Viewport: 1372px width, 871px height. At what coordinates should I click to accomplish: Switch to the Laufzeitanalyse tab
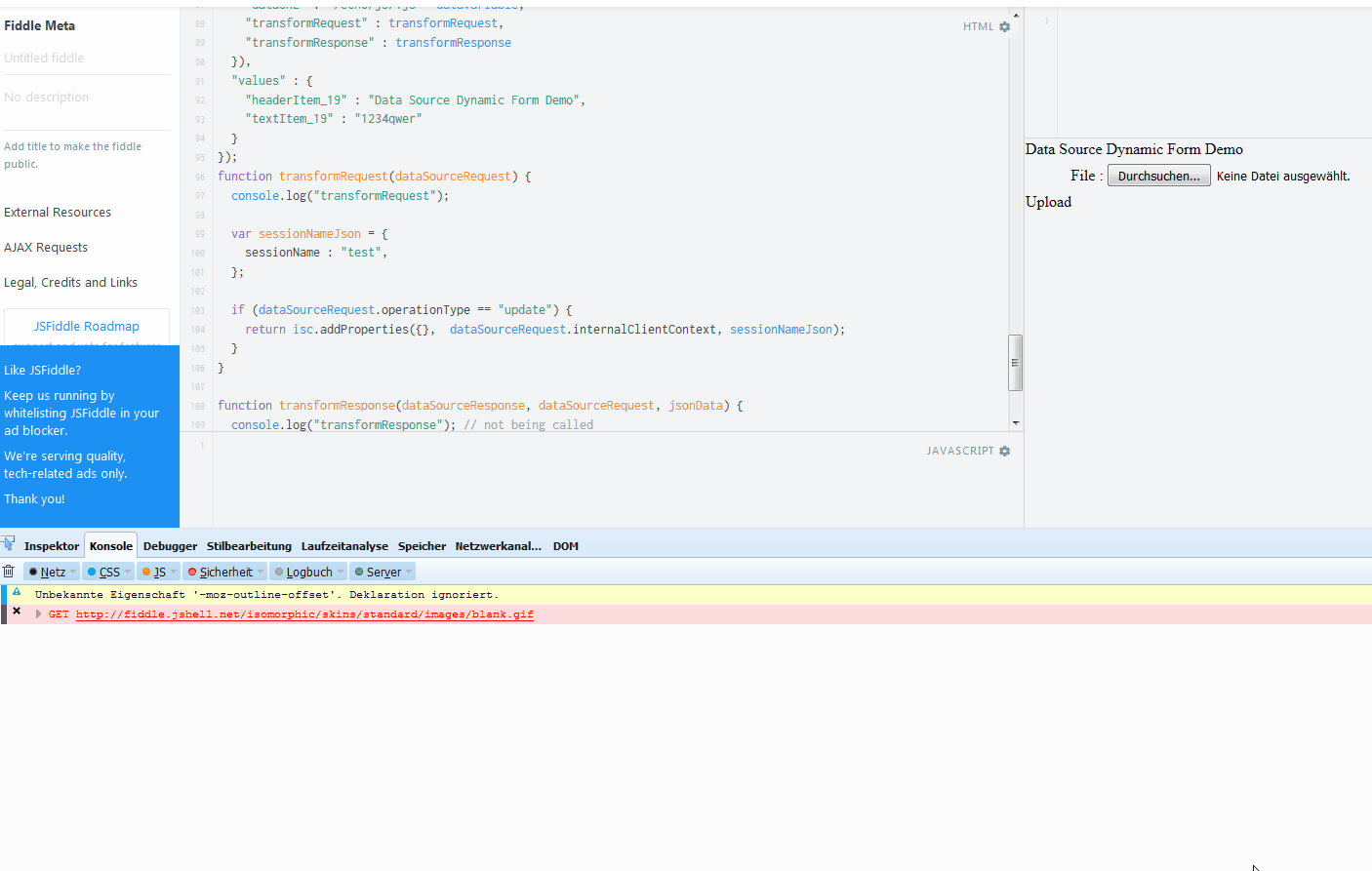pos(344,546)
